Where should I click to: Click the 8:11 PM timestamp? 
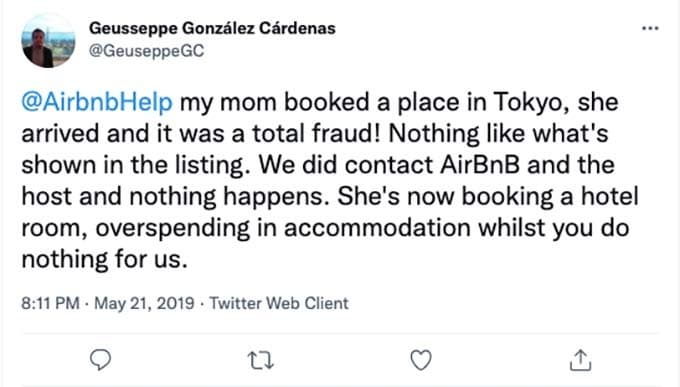[x=50, y=303]
